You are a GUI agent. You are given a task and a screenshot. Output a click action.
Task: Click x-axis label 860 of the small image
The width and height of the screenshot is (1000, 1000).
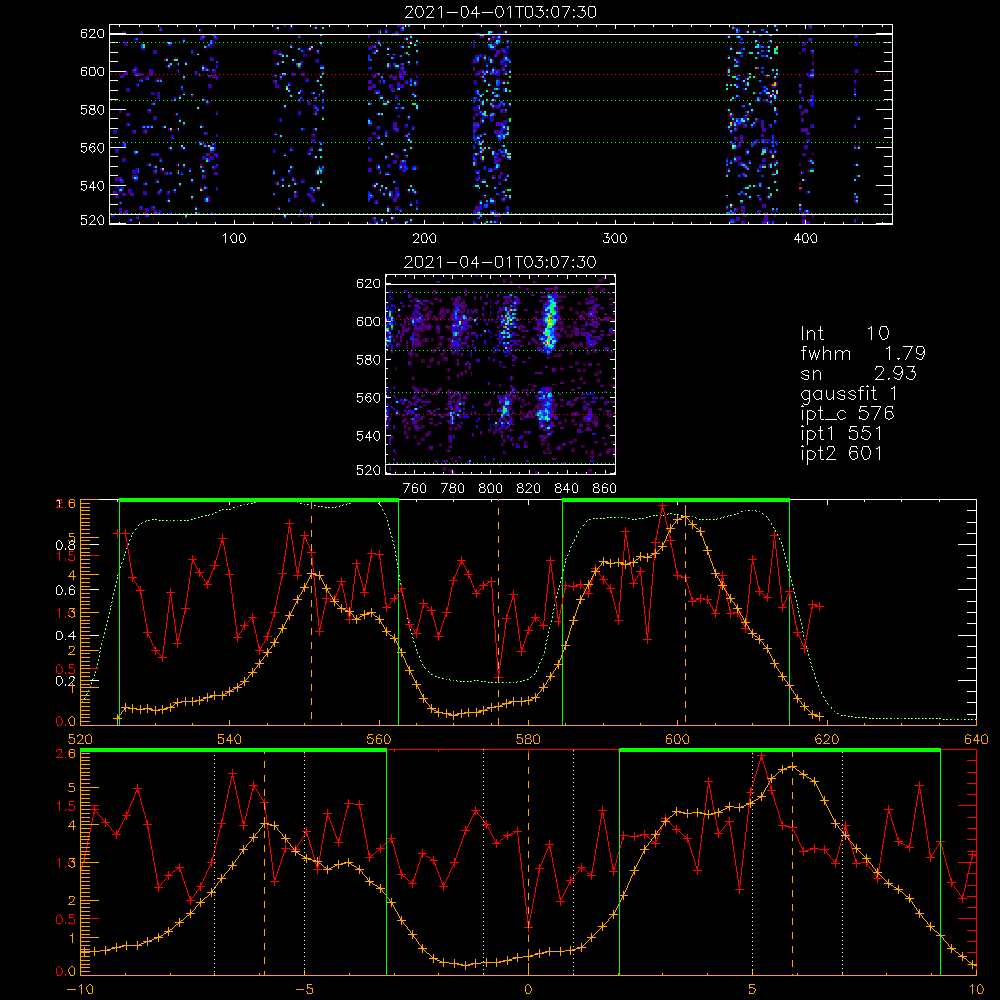[605, 489]
